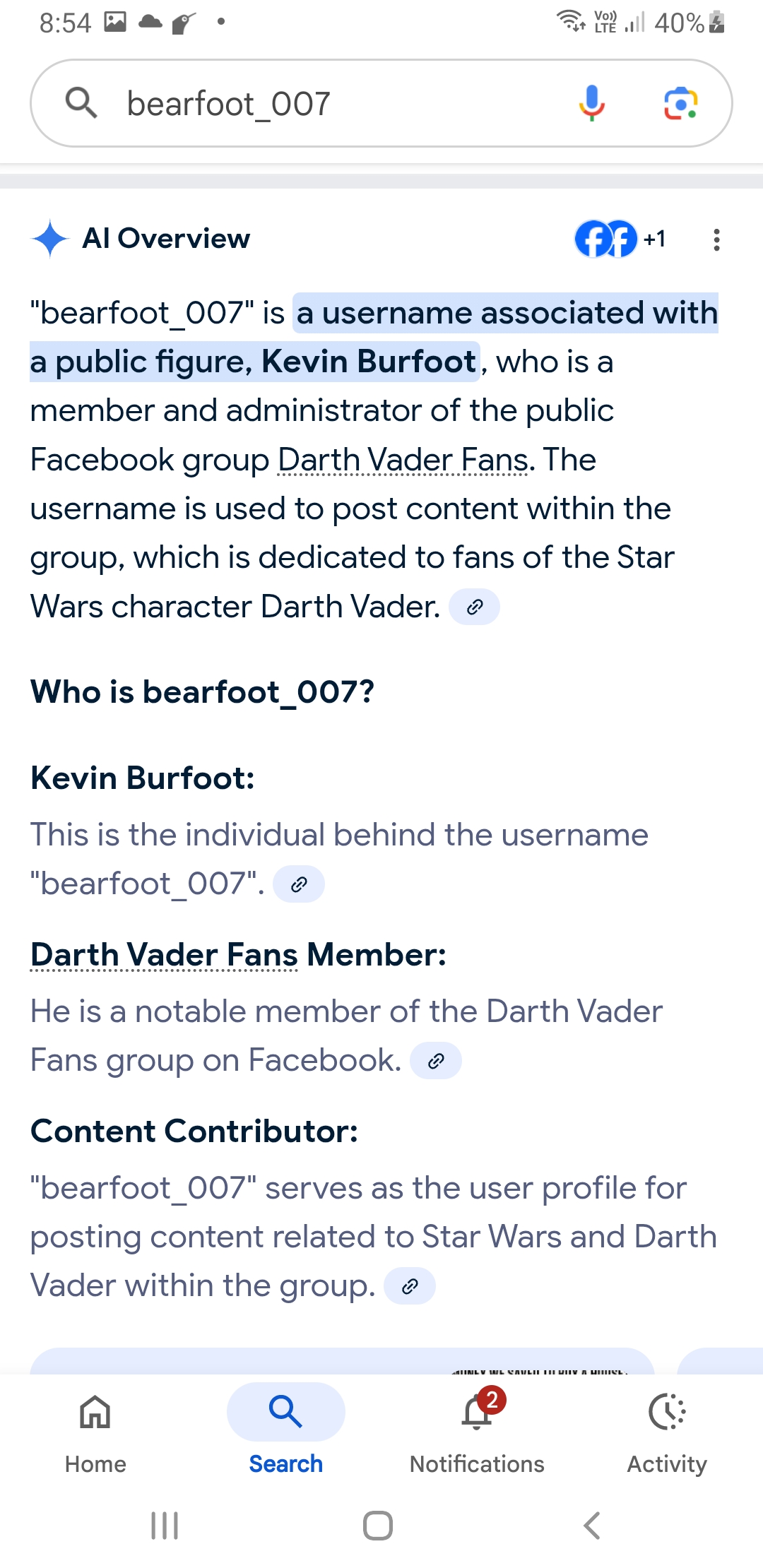Open Google Lens camera search
The image size is (763, 1568).
click(x=680, y=104)
